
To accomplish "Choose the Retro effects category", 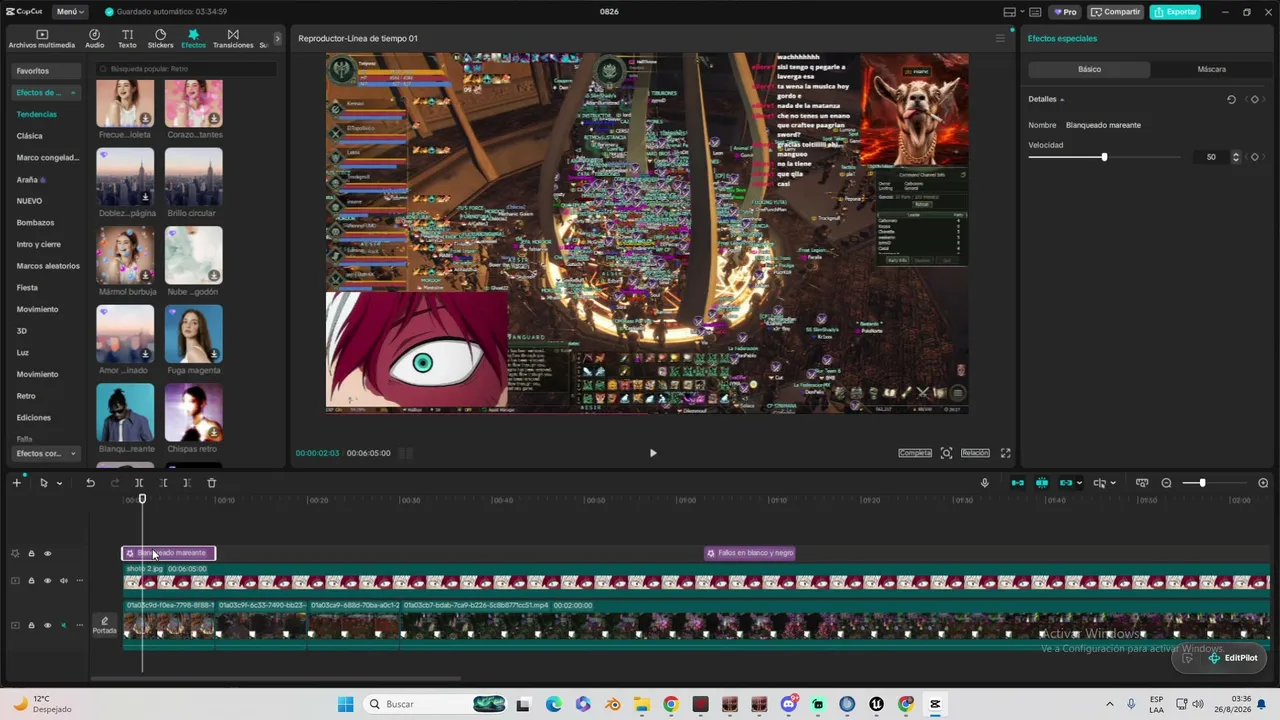I will click(26, 396).
